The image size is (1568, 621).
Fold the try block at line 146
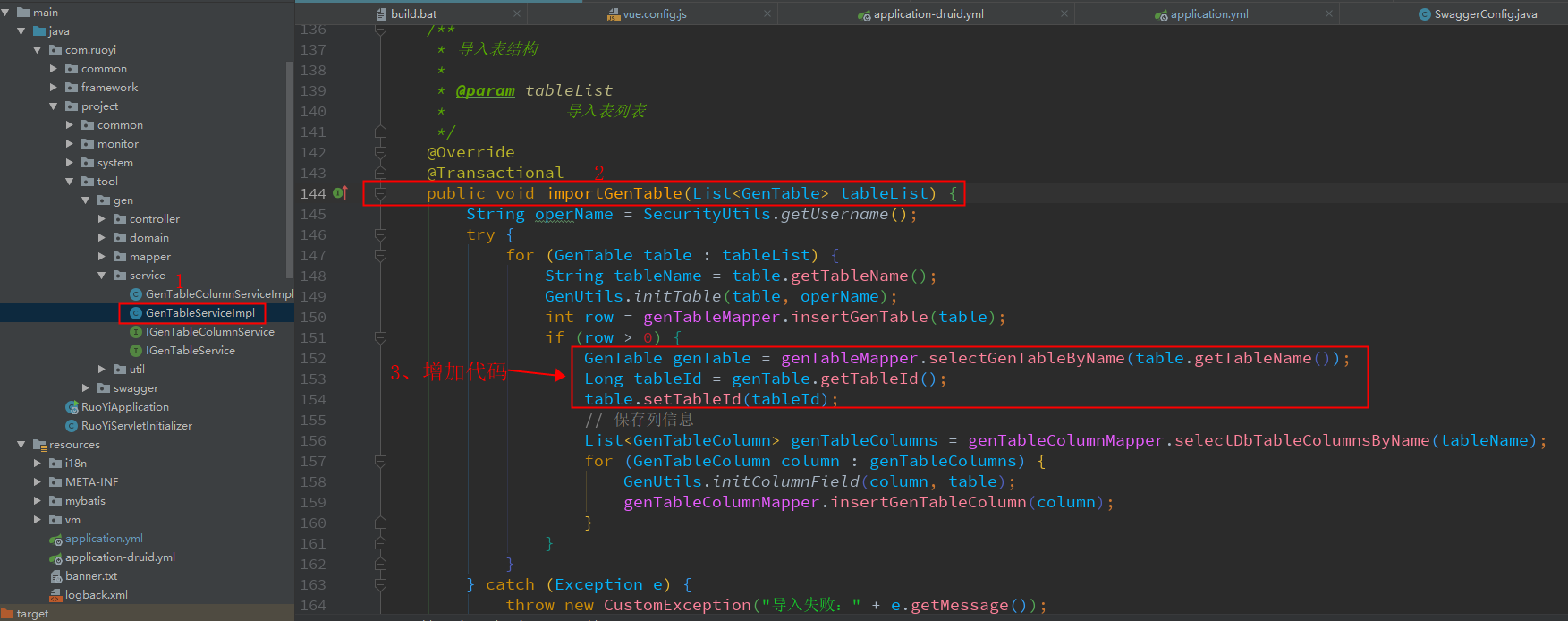[380, 234]
